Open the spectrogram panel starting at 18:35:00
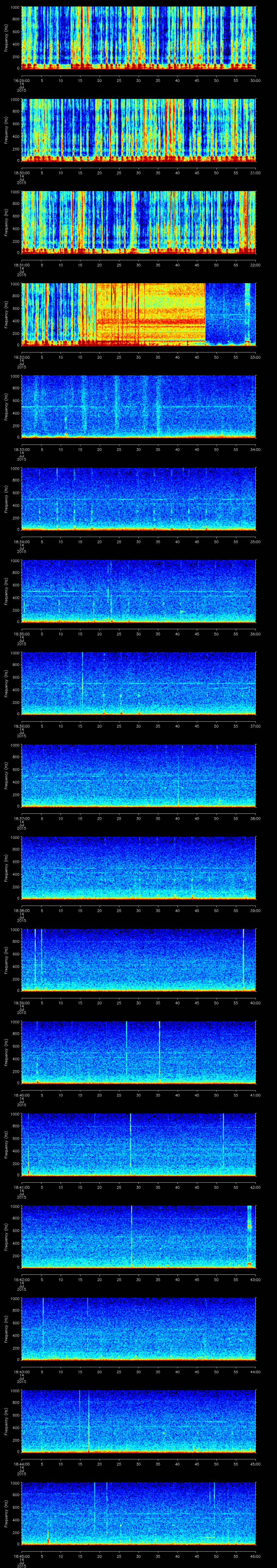 pyautogui.click(x=138, y=591)
